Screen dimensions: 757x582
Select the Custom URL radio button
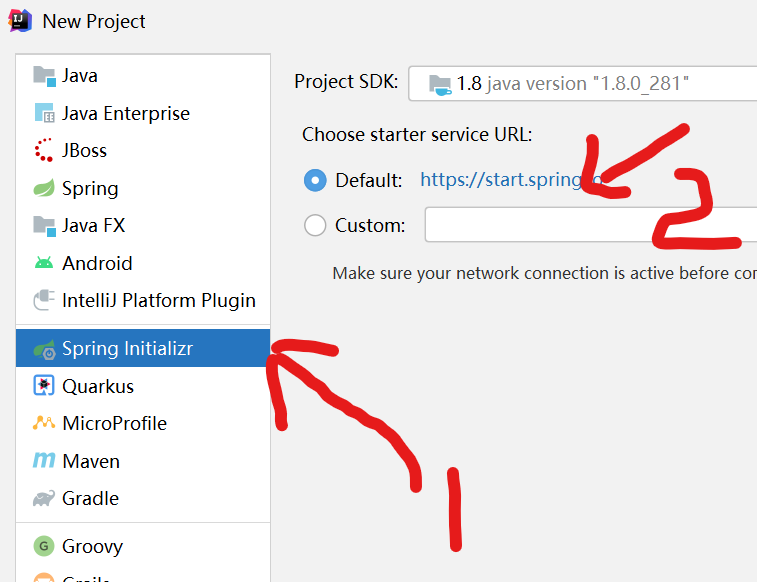pos(315,225)
